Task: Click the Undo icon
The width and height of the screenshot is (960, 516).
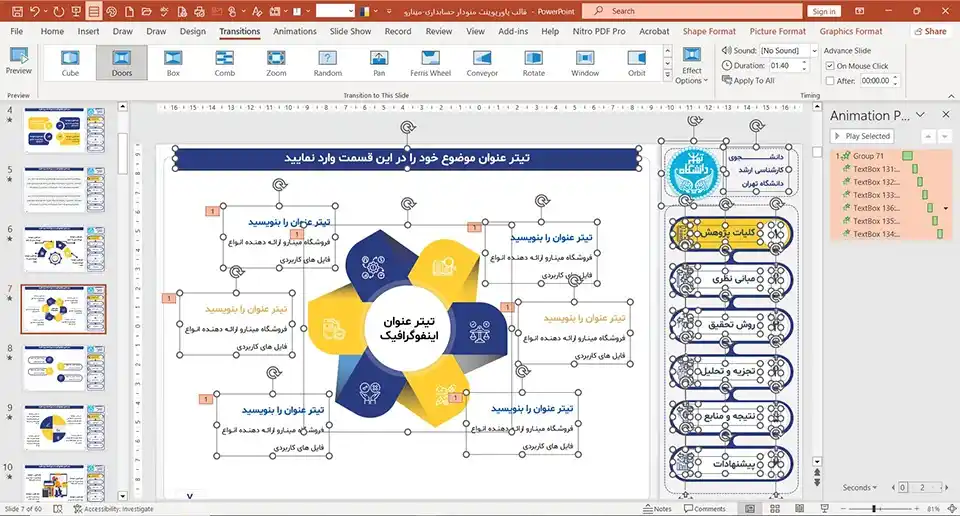Action: [x=35, y=11]
